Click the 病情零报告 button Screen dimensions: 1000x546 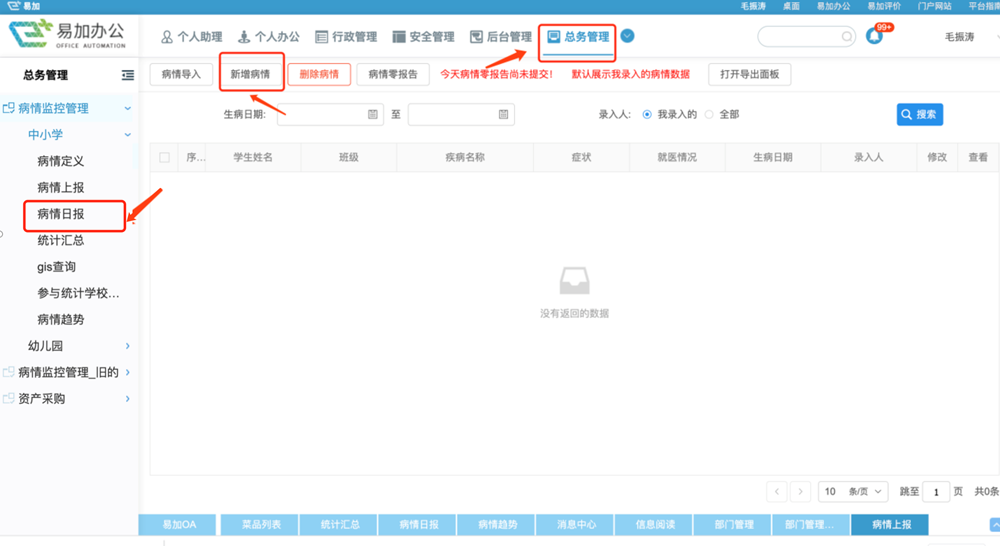click(393, 75)
